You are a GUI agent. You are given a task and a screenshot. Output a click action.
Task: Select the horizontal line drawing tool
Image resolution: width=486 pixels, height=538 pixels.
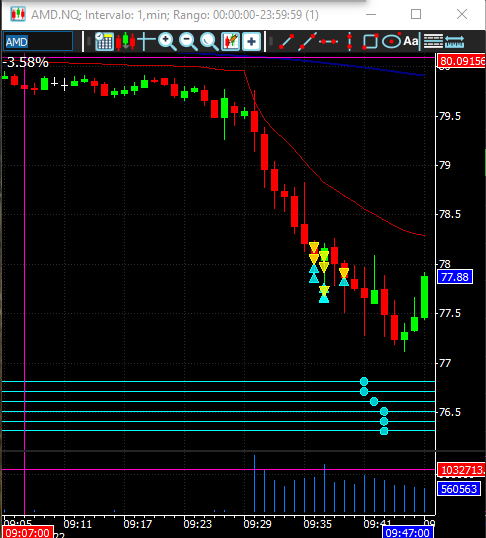(x=328, y=42)
